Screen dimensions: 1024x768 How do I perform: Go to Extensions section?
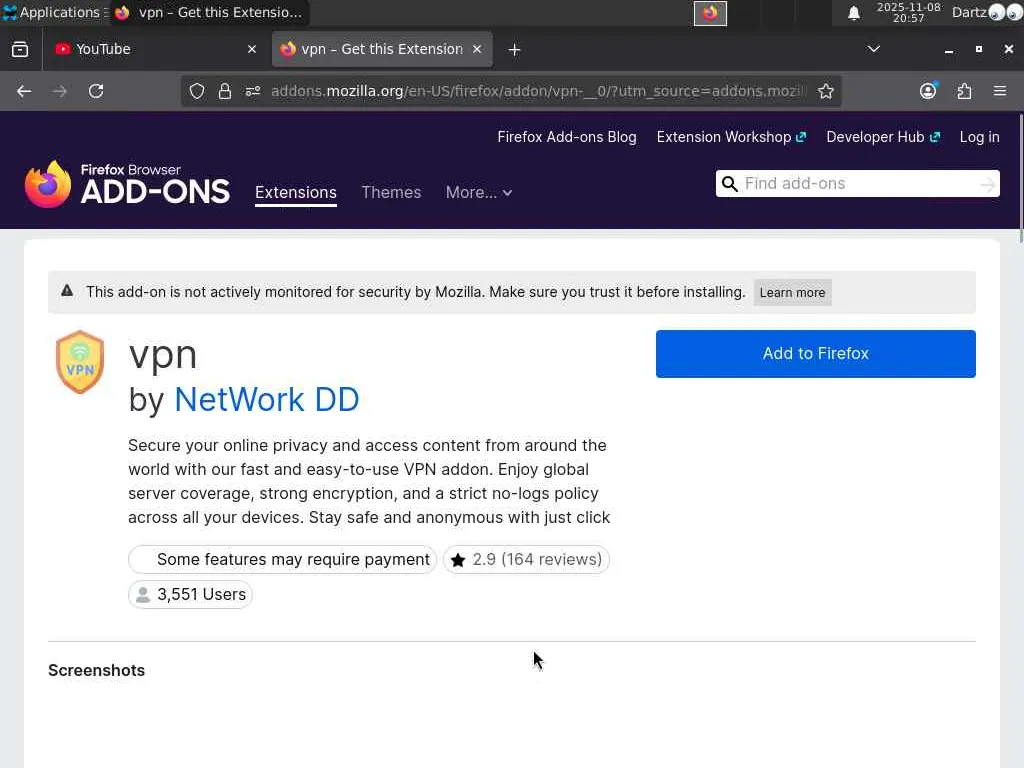(x=296, y=193)
